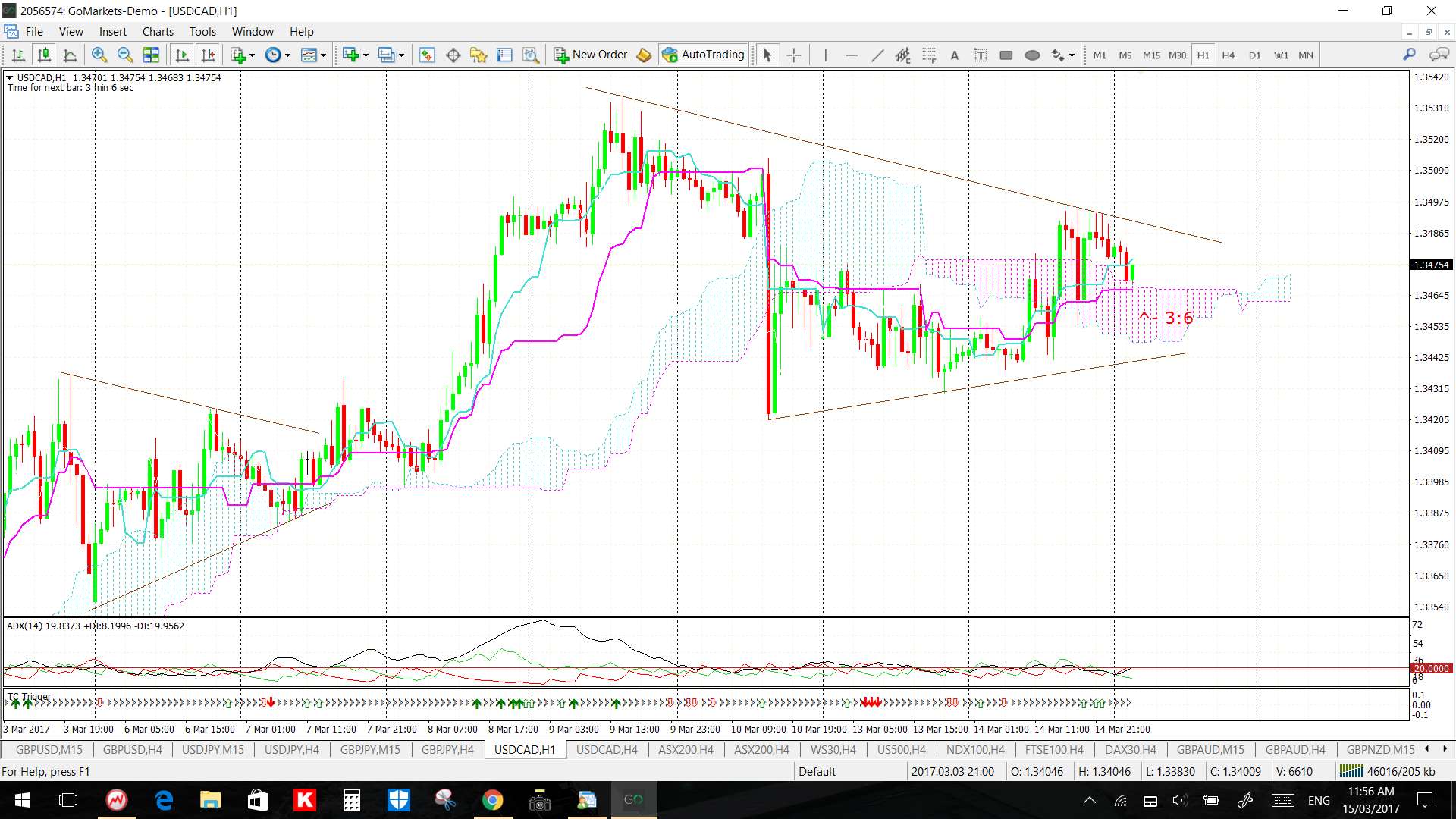Image resolution: width=1456 pixels, height=819 pixels.
Task: Toggle the Chart Shift option
Action: pos(208,55)
